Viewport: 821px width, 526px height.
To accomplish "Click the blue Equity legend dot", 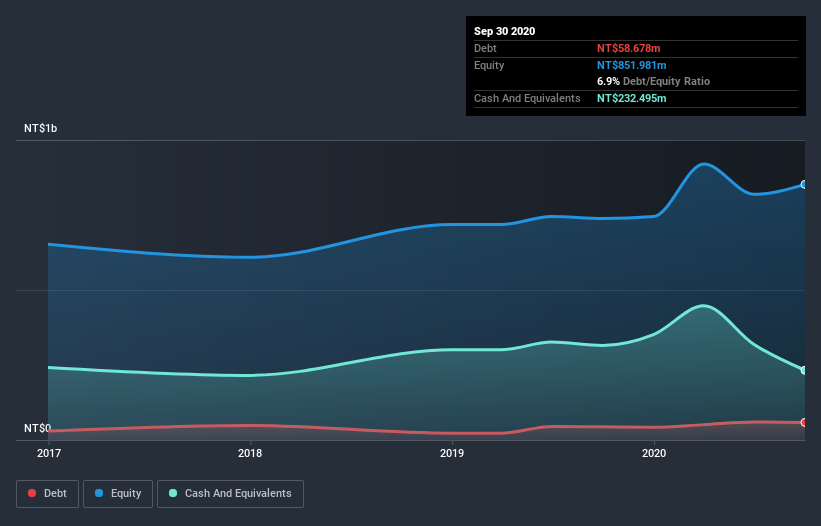I will [x=99, y=493].
